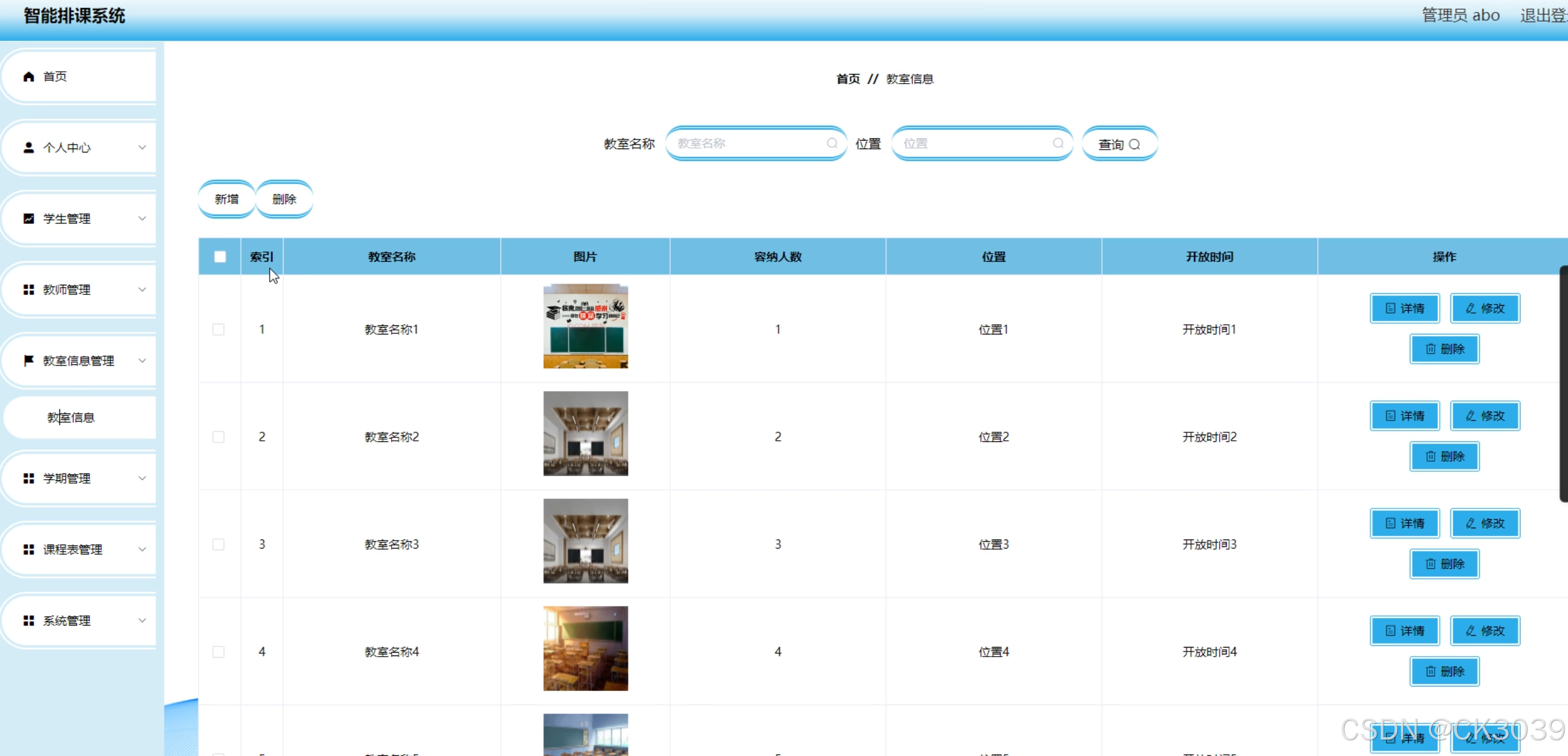1568x756 pixels.
Task: Click the grid icon for 课程表管理
Action: 29,550
